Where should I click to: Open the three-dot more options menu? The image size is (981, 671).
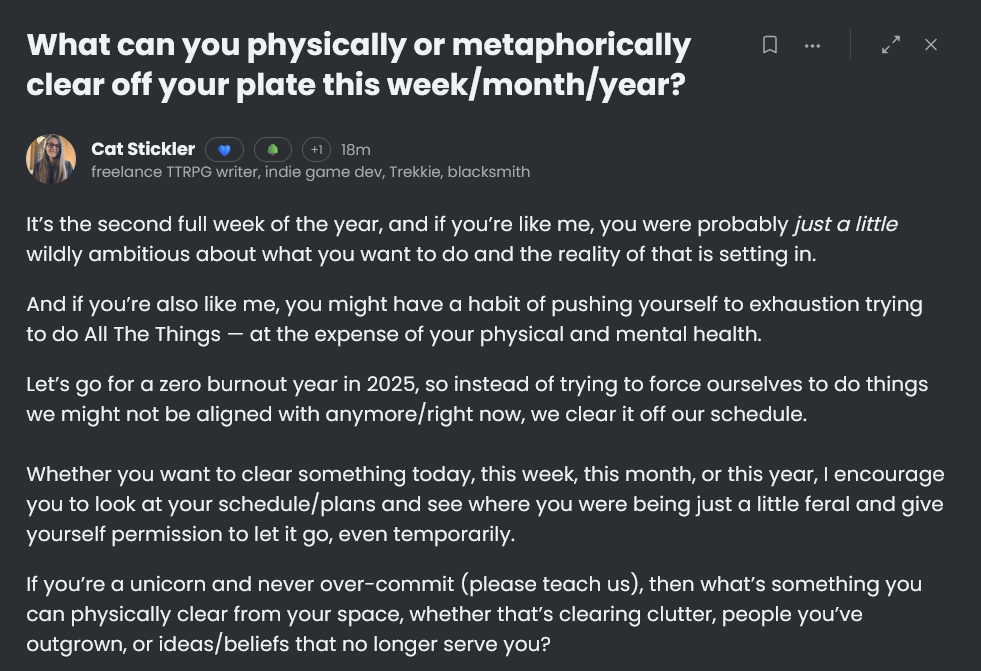pyautogui.click(x=812, y=45)
